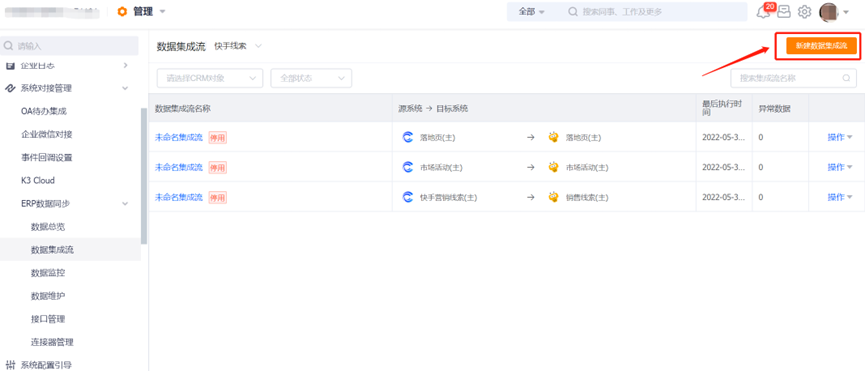Select 数据集成流 in sidebar

click(x=52, y=250)
